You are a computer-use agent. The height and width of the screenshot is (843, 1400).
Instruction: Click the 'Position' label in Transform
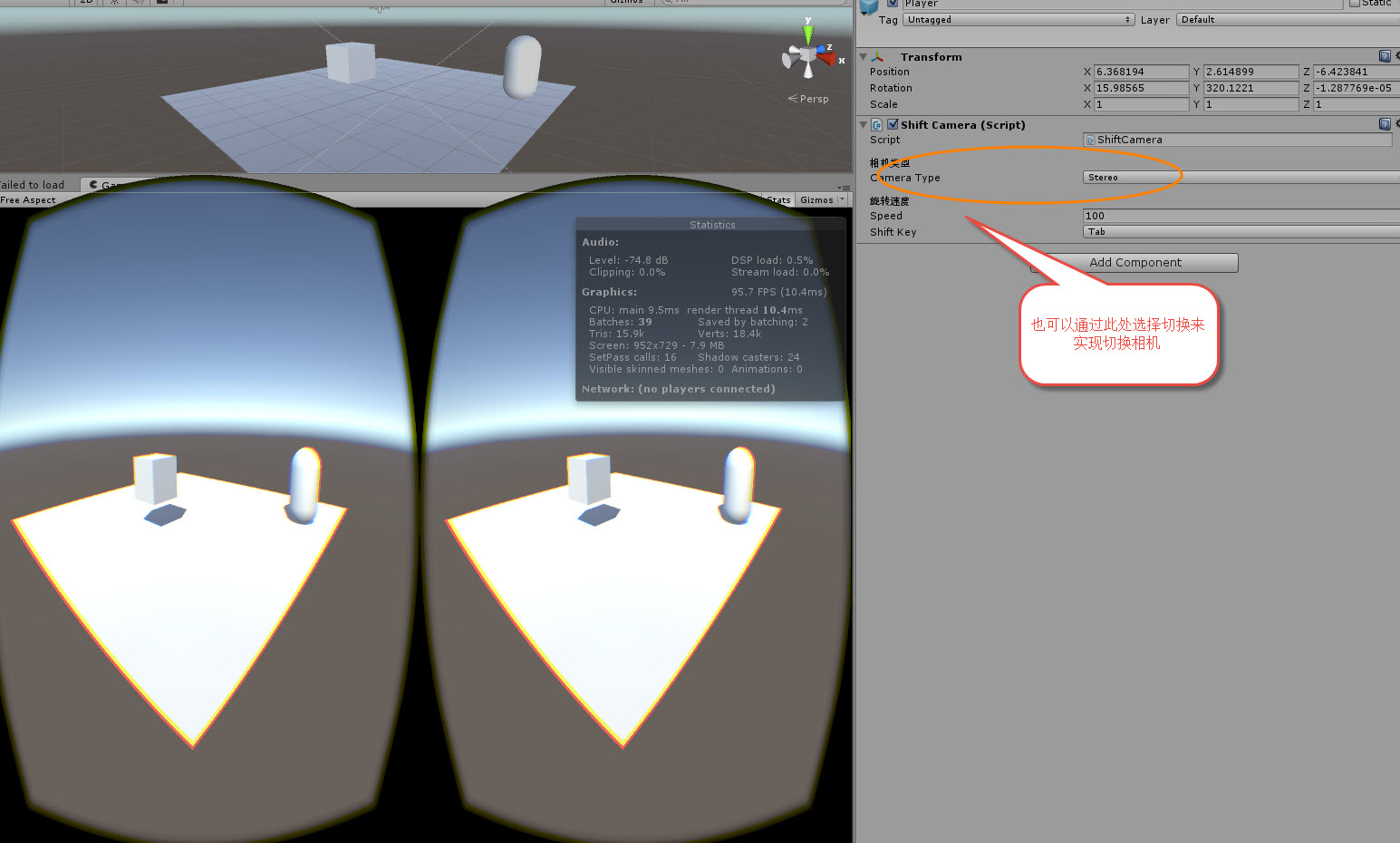click(x=890, y=72)
